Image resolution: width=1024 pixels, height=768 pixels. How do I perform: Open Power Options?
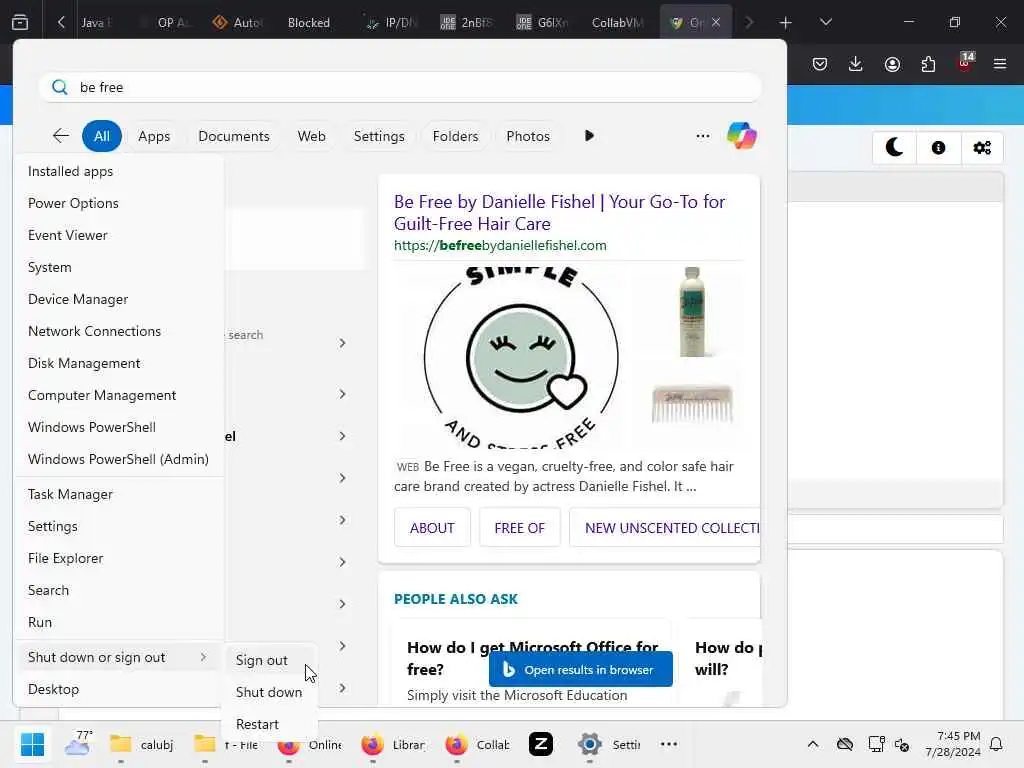click(x=119, y=203)
